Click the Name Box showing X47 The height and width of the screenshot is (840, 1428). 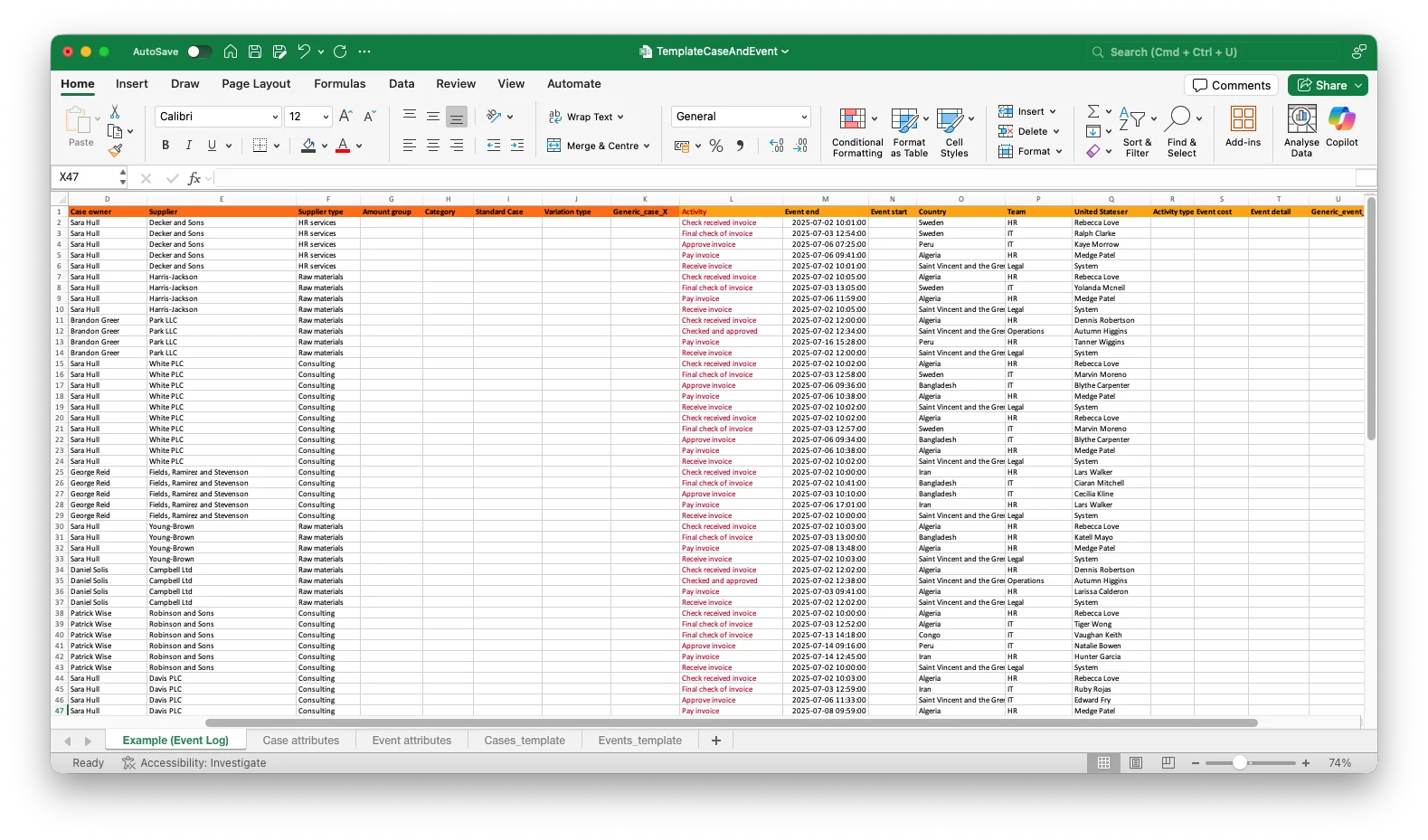click(86, 177)
